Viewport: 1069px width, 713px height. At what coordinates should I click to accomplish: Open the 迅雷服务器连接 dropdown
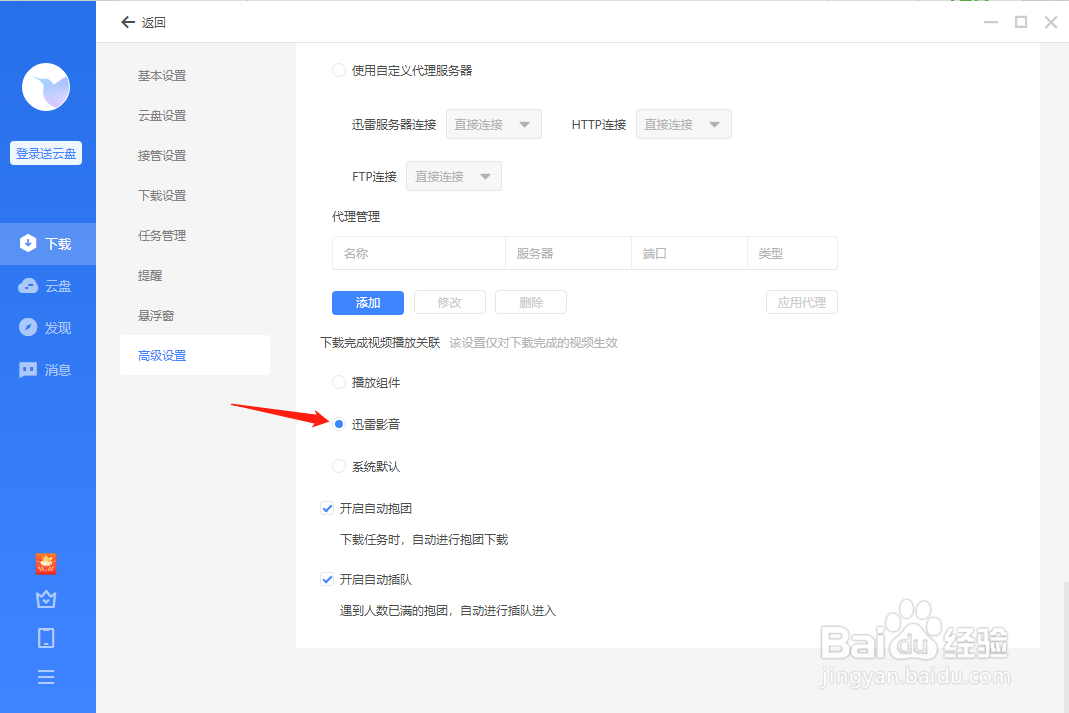[493, 123]
